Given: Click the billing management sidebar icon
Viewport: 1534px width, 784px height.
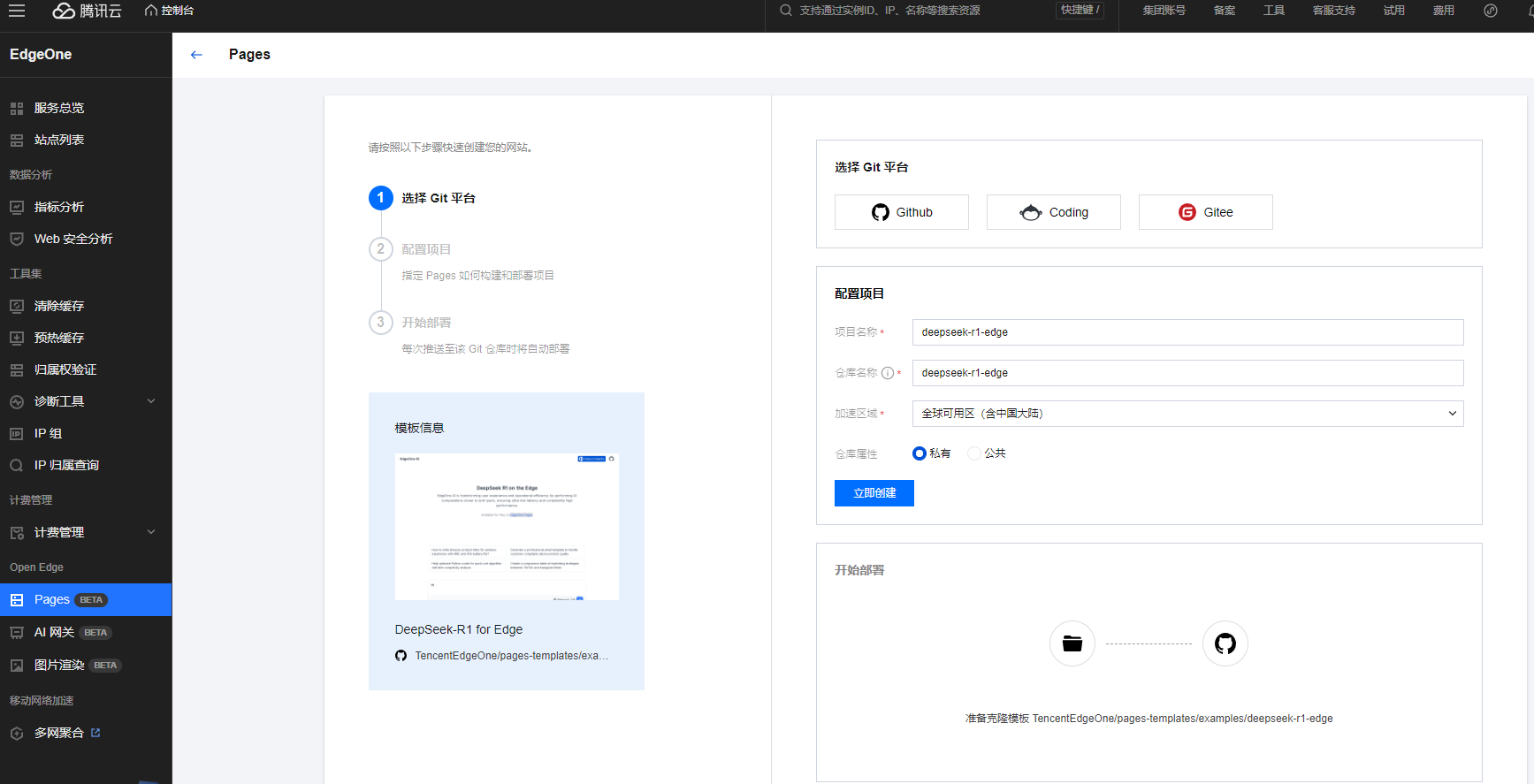Looking at the screenshot, I should (x=17, y=532).
